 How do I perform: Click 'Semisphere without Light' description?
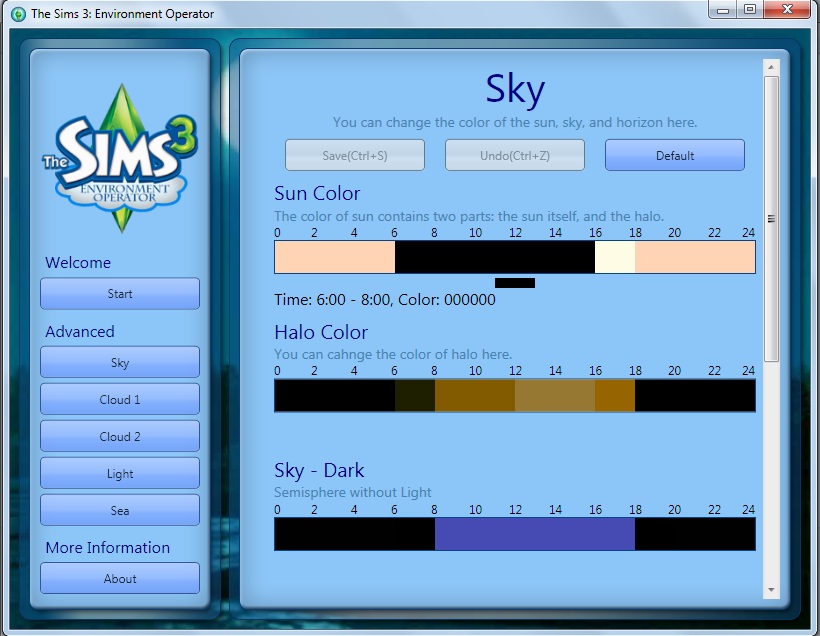point(352,492)
